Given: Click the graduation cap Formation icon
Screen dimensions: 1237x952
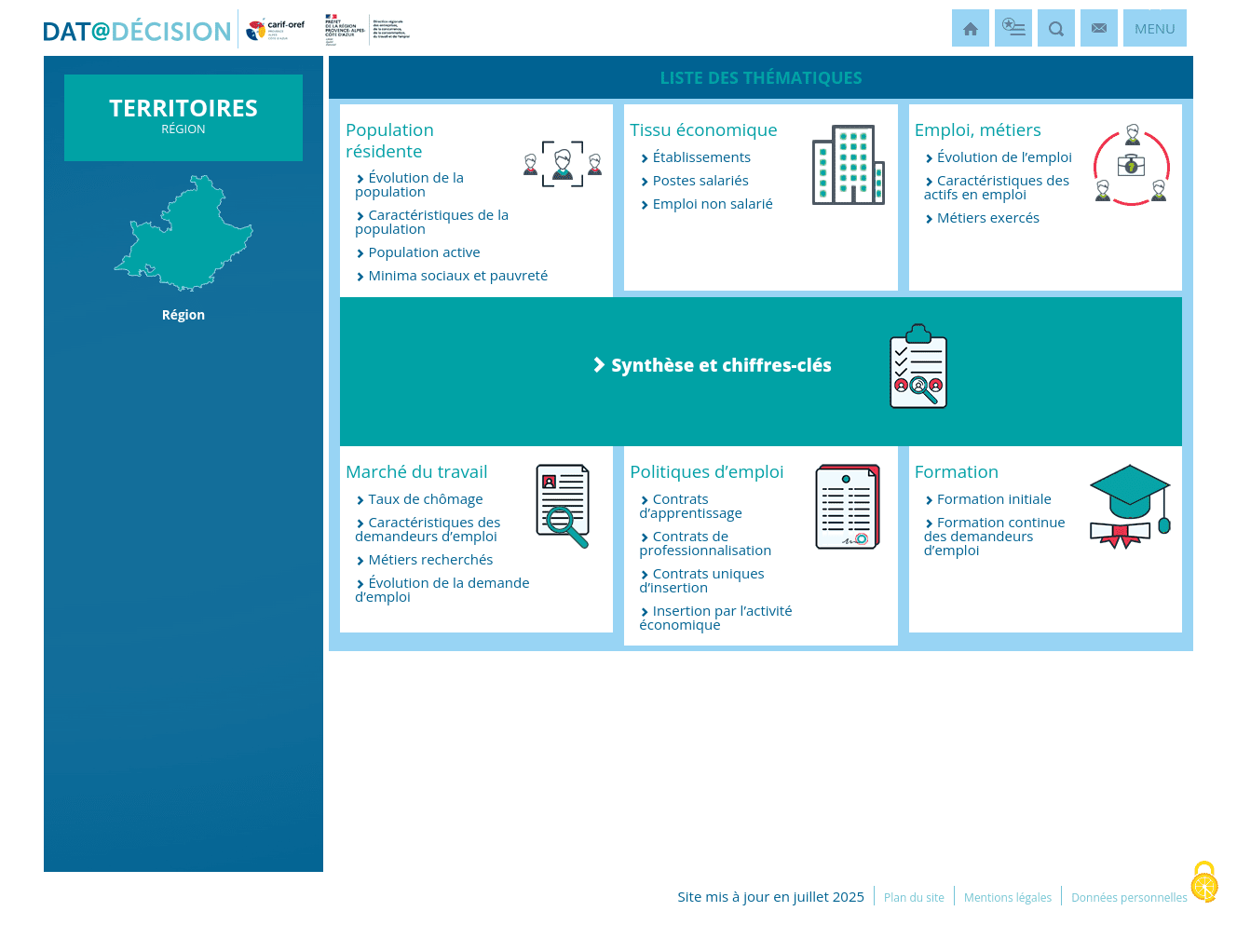Looking at the screenshot, I should (1129, 506).
